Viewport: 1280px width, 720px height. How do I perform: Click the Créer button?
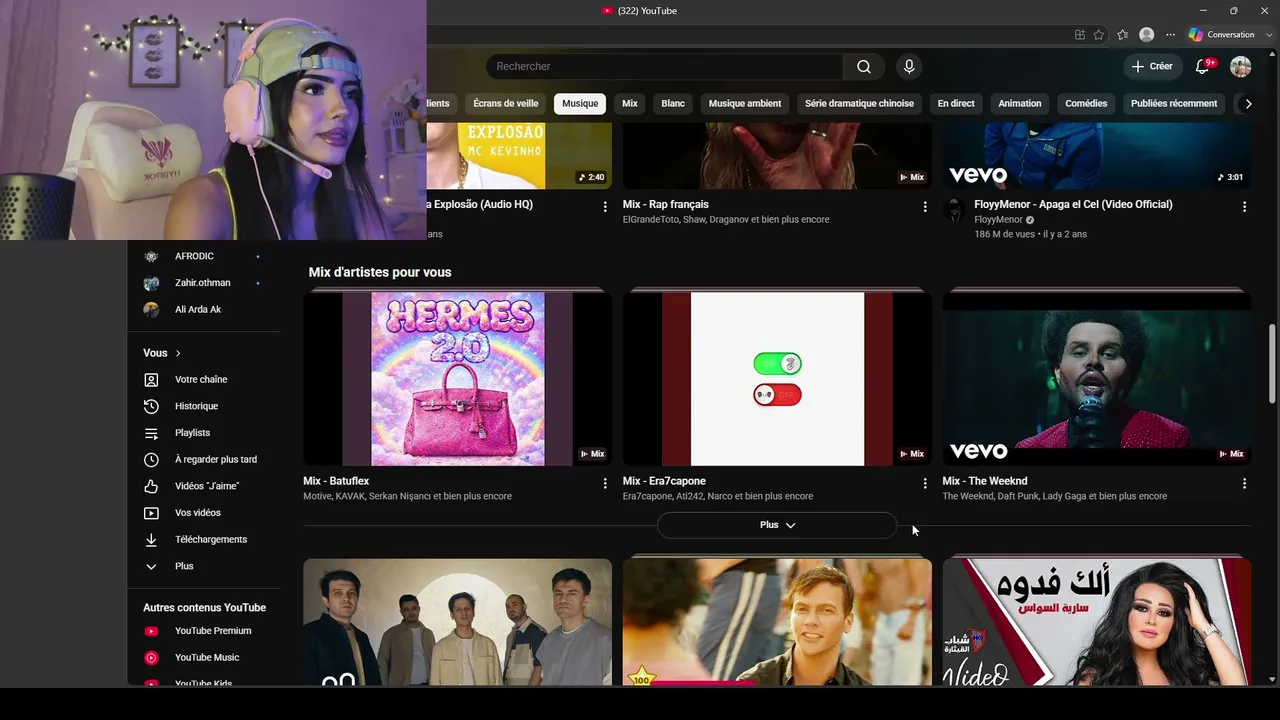click(1152, 67)
